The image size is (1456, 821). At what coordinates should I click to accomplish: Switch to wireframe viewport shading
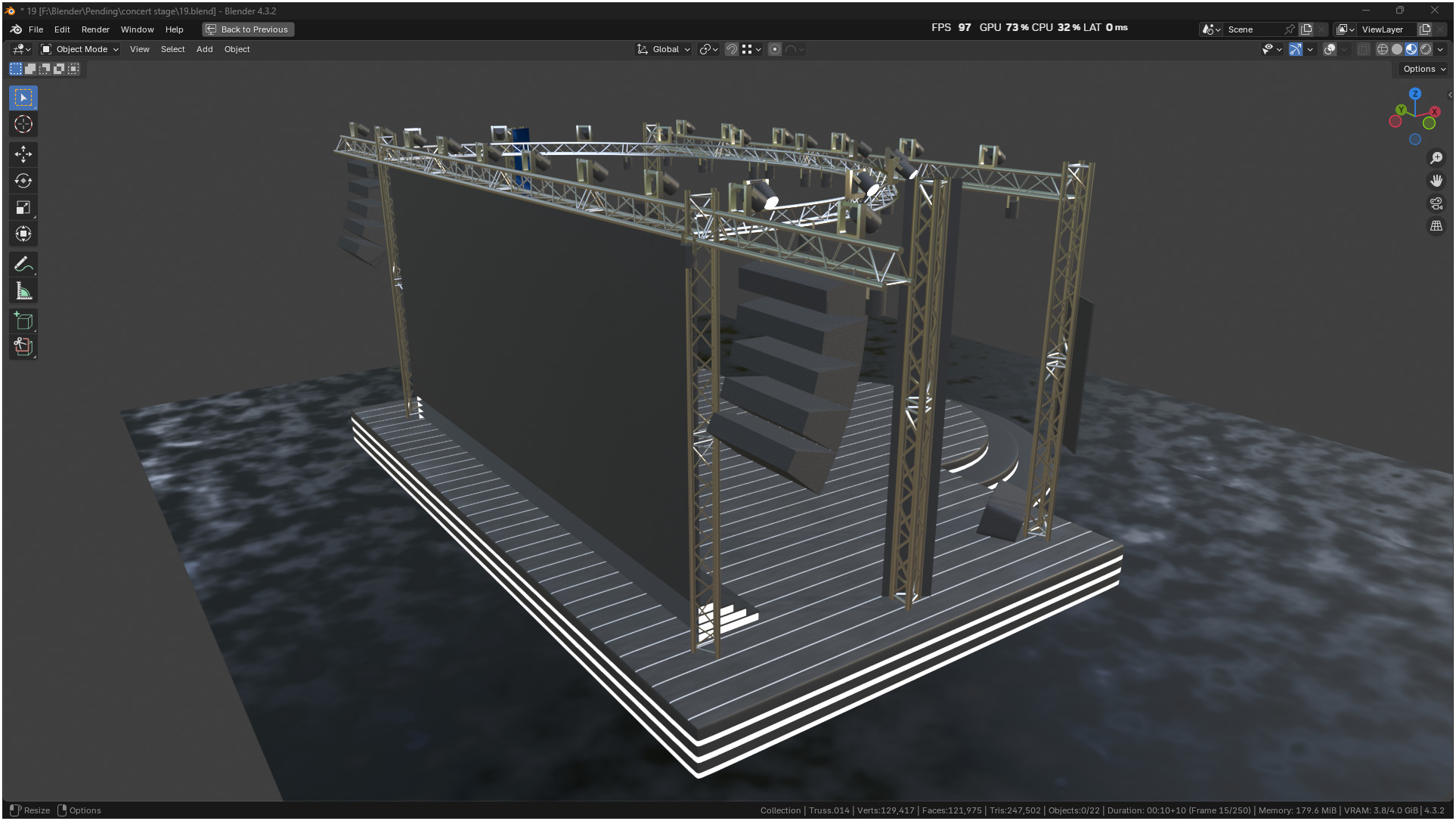click(x=1382, y=49)
